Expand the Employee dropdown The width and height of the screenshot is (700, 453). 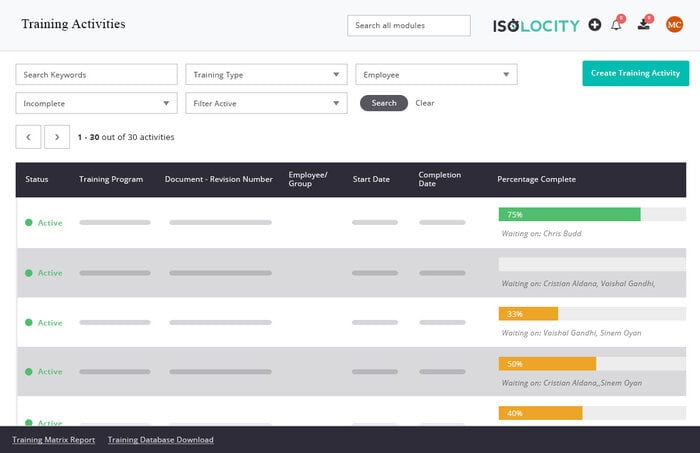click(436, 75)
